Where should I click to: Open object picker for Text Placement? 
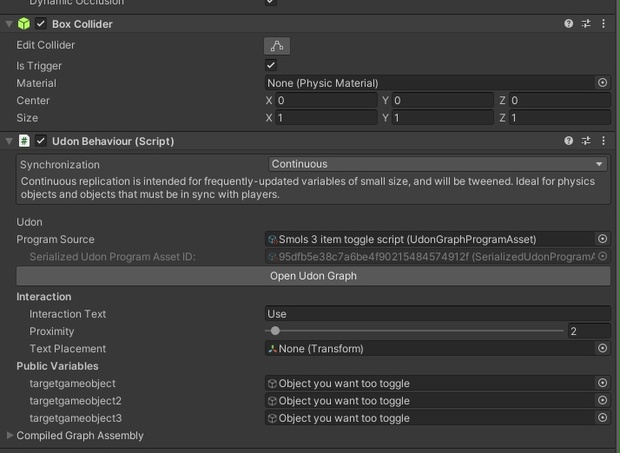(602, 348)
